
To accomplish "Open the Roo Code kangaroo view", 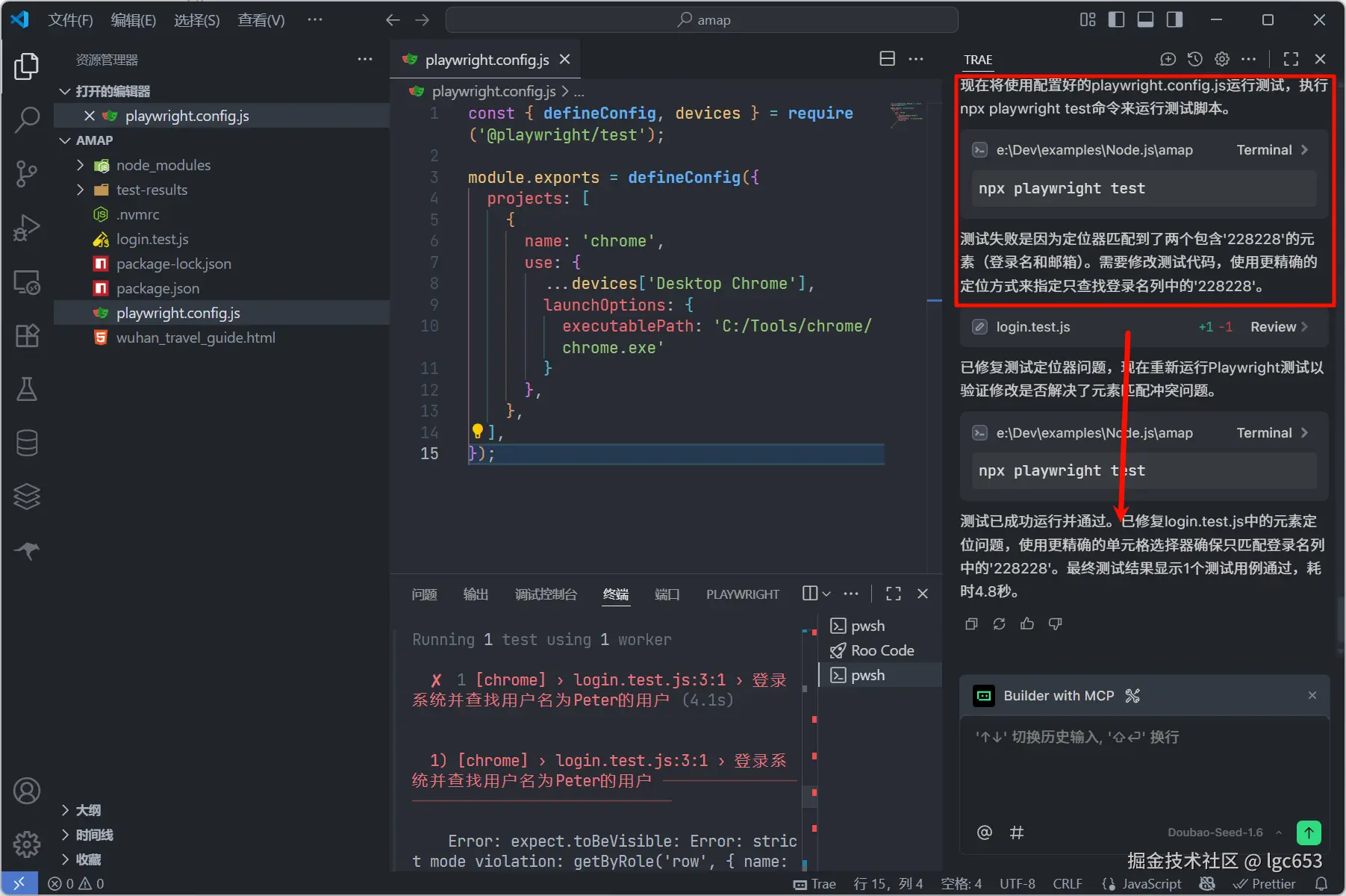I will tap(27, 551).
